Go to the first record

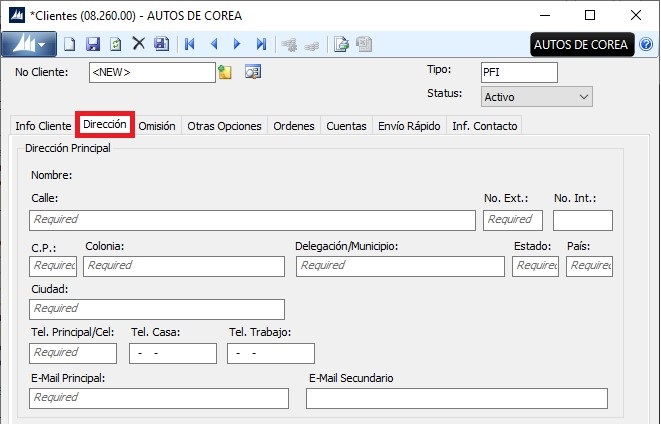click(190, 44)
